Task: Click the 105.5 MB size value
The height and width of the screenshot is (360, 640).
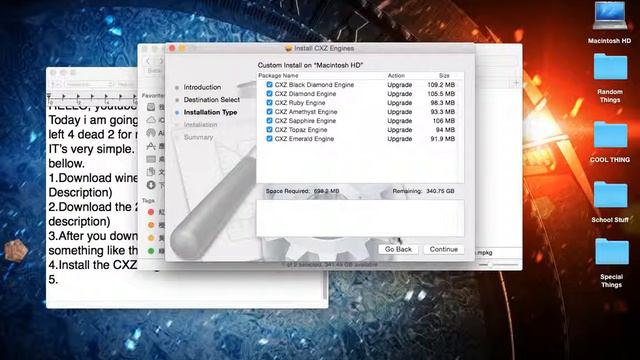Action: coord(441,93)
